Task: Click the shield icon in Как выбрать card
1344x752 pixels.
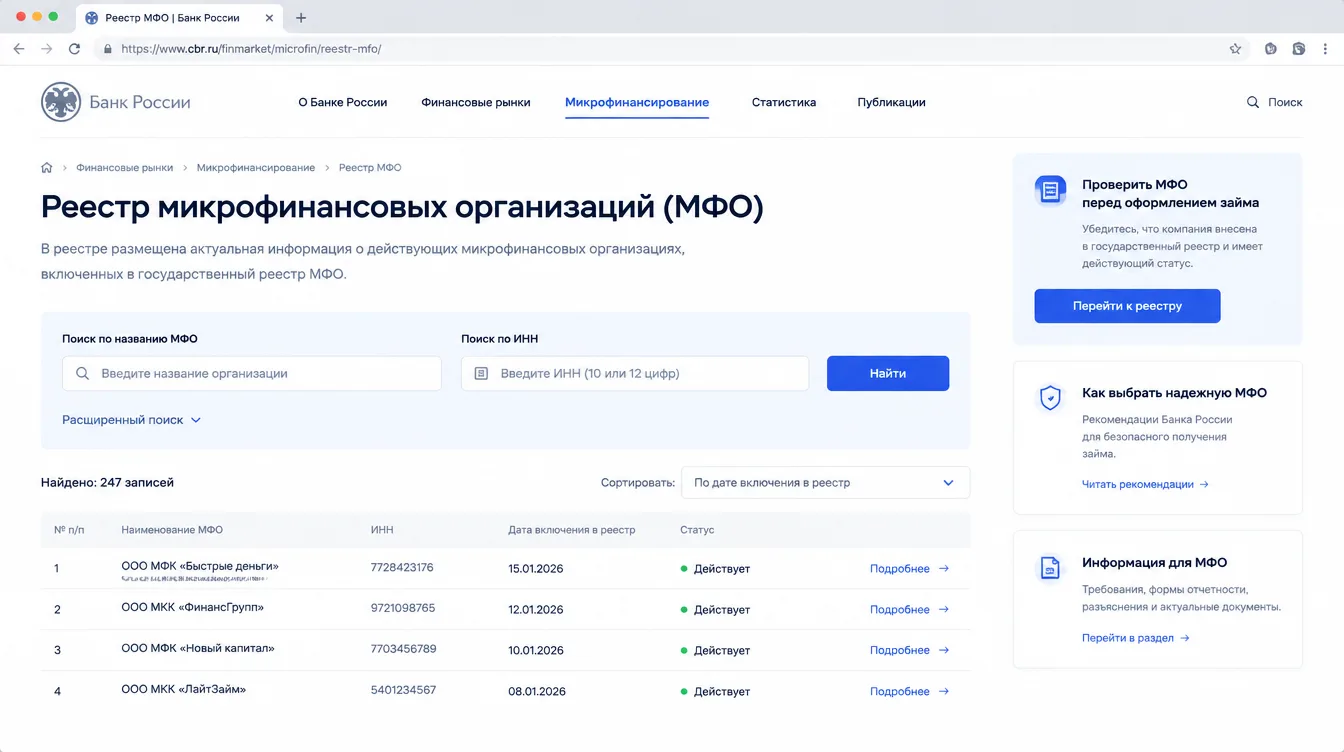Action: pos(1050,398)
